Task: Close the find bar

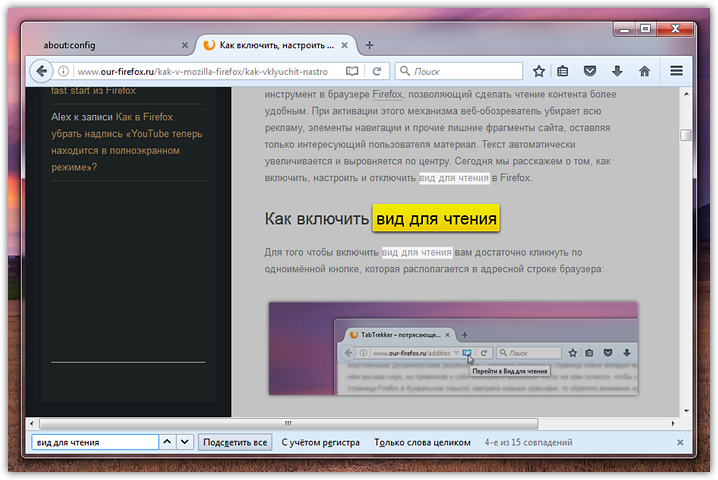Action: point(680,442)
